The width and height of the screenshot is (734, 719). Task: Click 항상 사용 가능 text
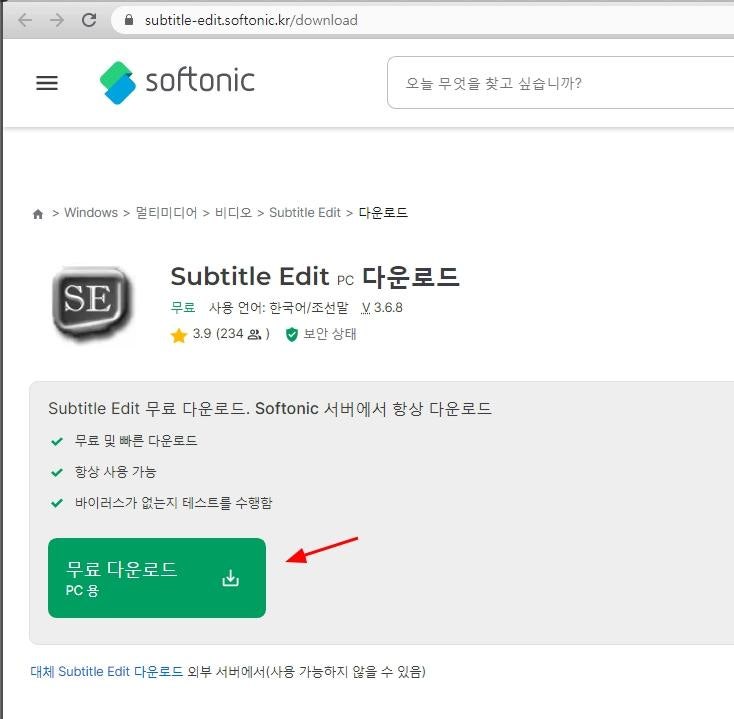pyautogui.click(x=115, y=471)
